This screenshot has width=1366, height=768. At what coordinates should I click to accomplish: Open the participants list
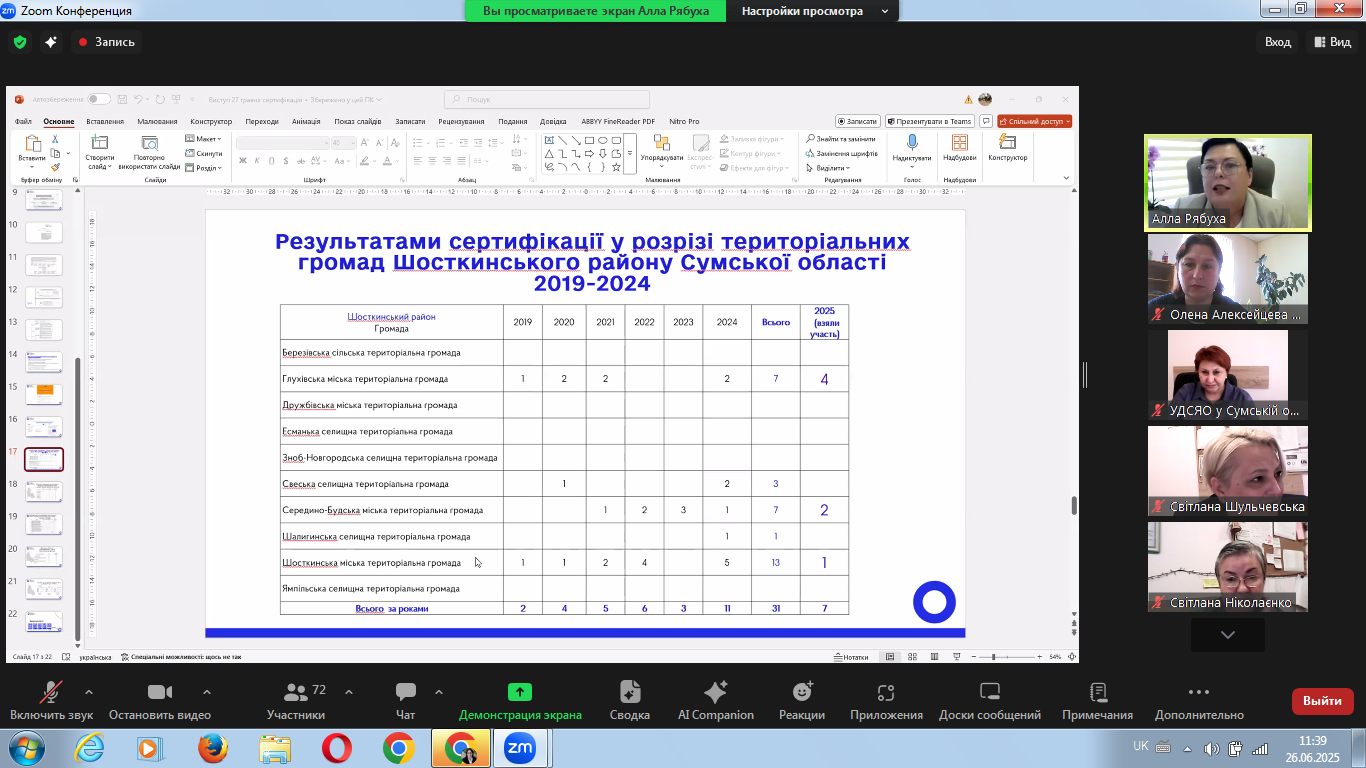click(296, 701)
